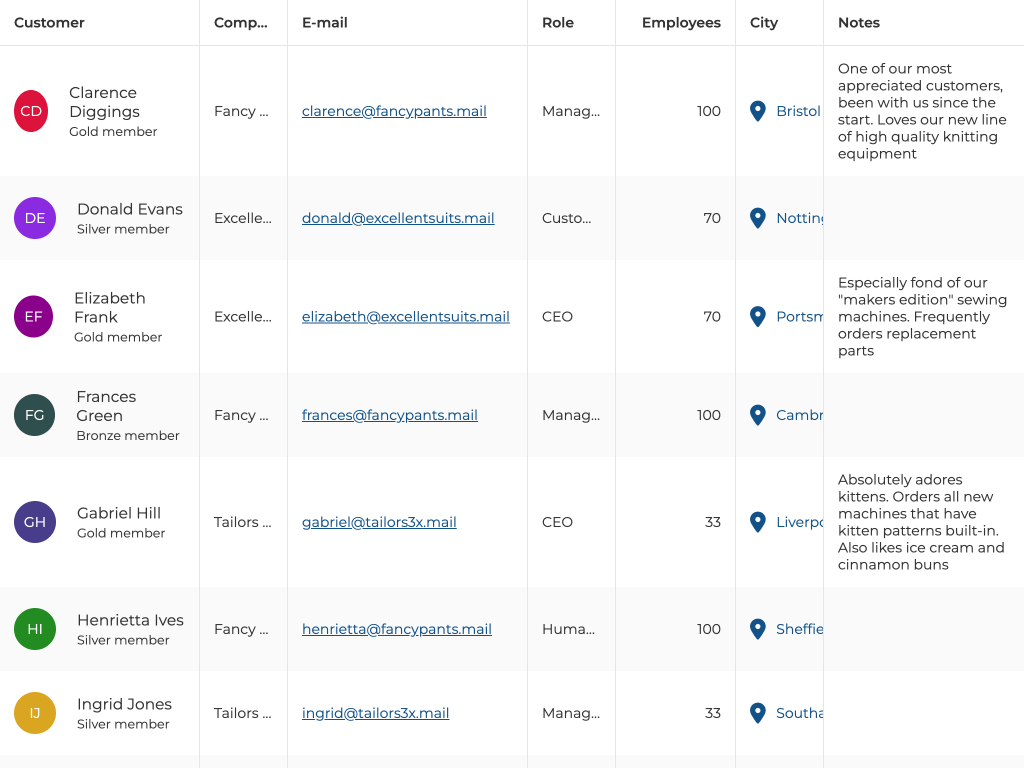Click the red CD avatar for Clarence Diggings
Viewport: 1024px width, 768px height.
[31, 111]
